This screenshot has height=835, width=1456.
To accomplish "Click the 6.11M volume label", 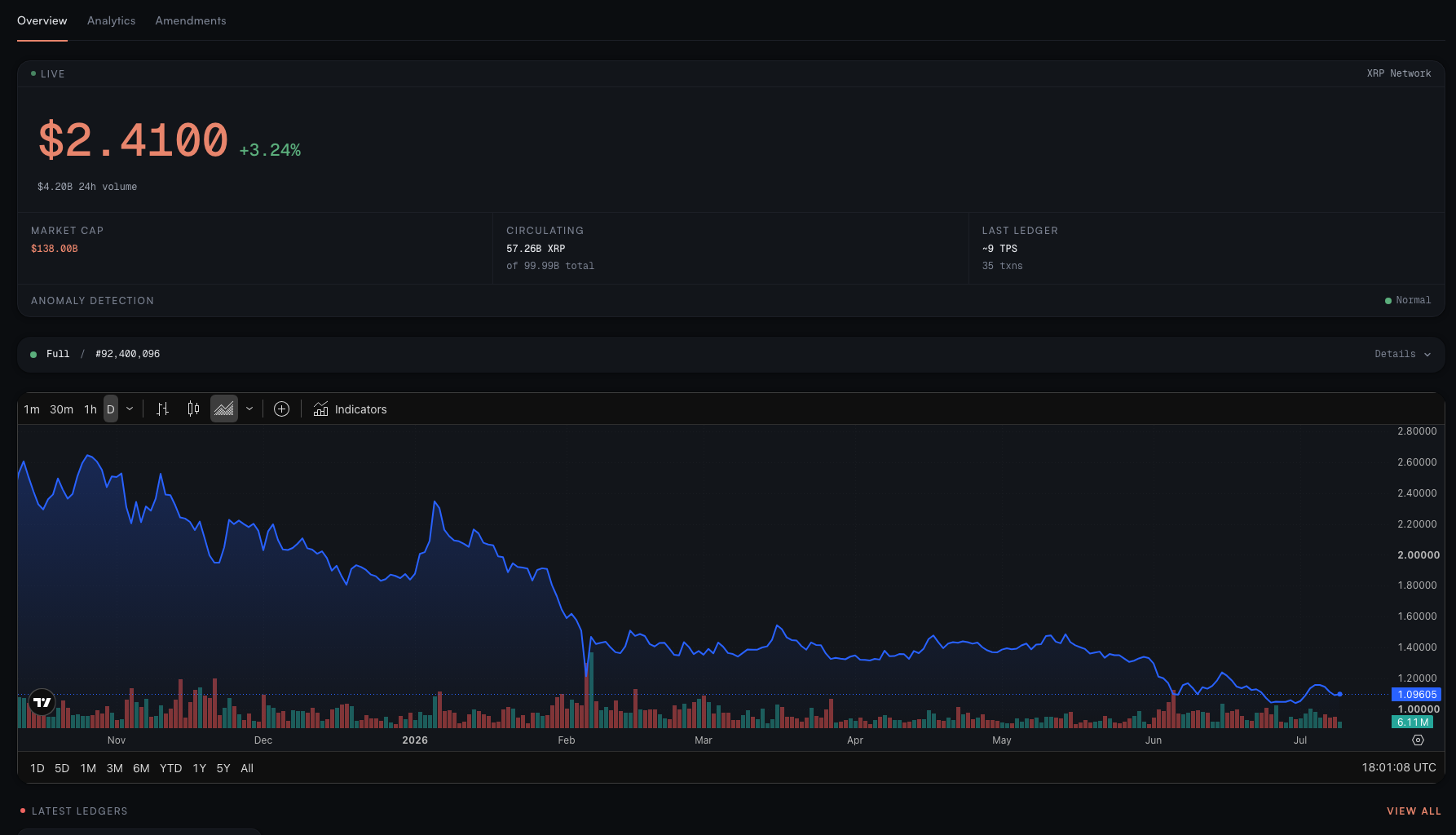I will pos(1412,722).
